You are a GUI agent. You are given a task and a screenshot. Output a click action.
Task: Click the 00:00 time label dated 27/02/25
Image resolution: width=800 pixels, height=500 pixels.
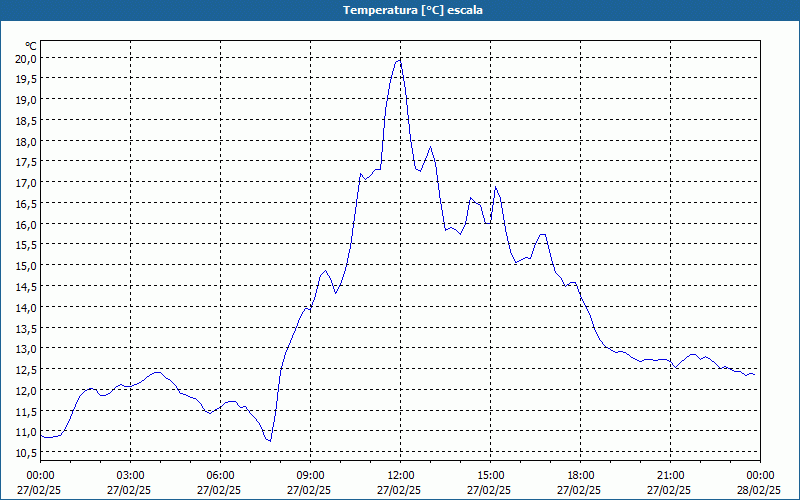(40, 476)
